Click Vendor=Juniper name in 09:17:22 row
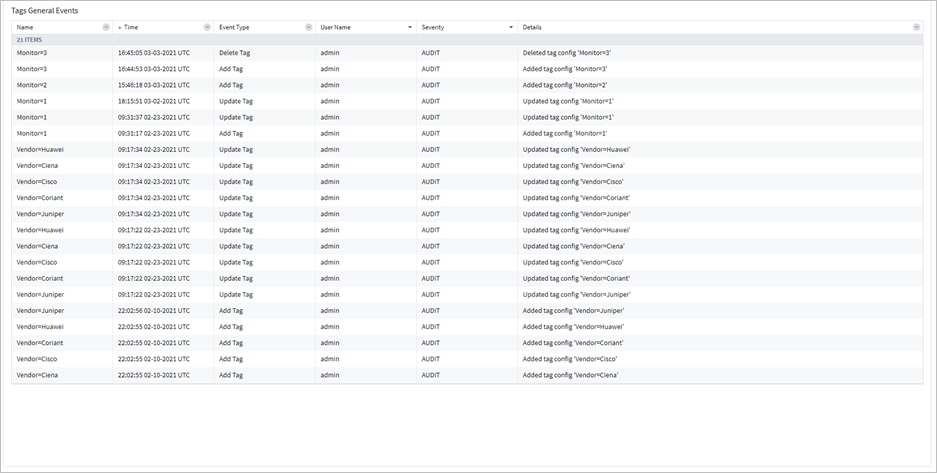Viewport: 937px width, 473px height. coord(40,294)
